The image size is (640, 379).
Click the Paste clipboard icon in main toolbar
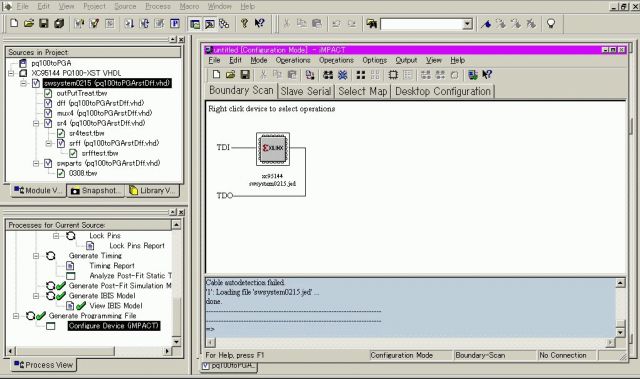point(317,23)
